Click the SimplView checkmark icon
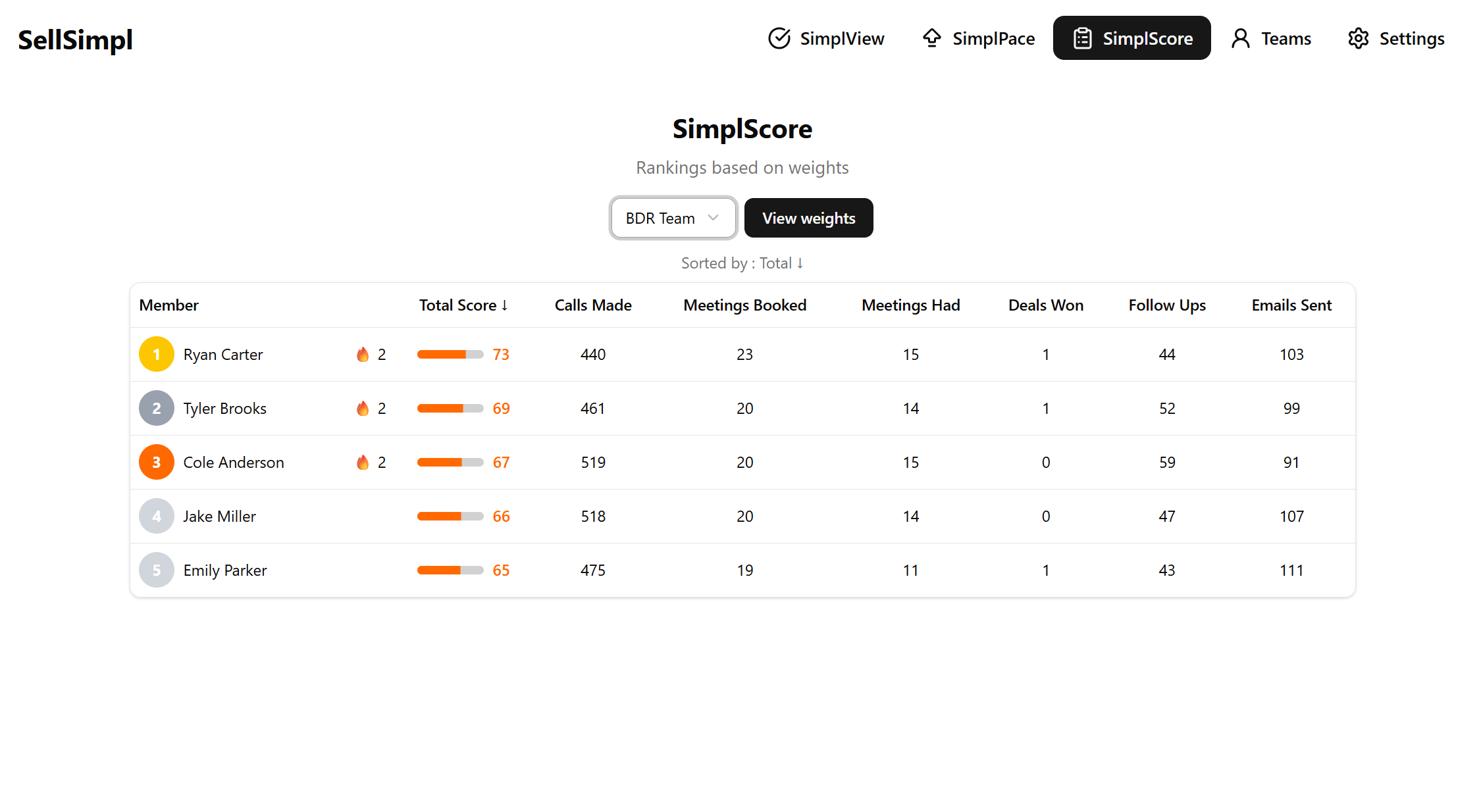 pos(779,38)
